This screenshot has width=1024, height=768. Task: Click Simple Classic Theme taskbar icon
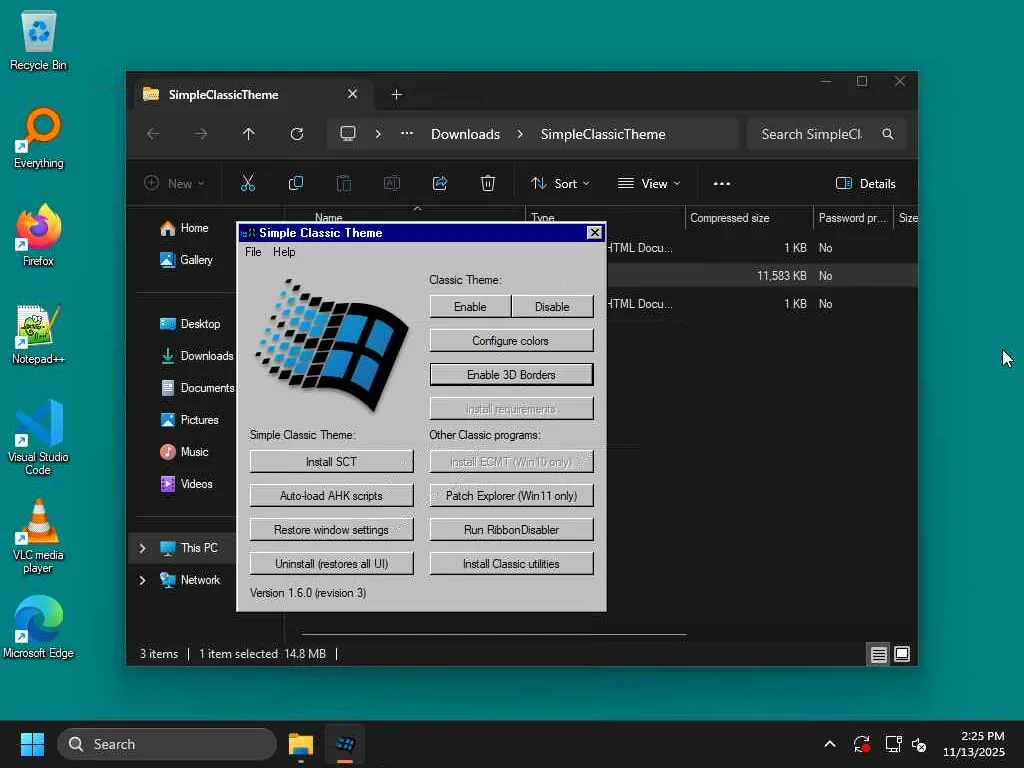[345, 744]
